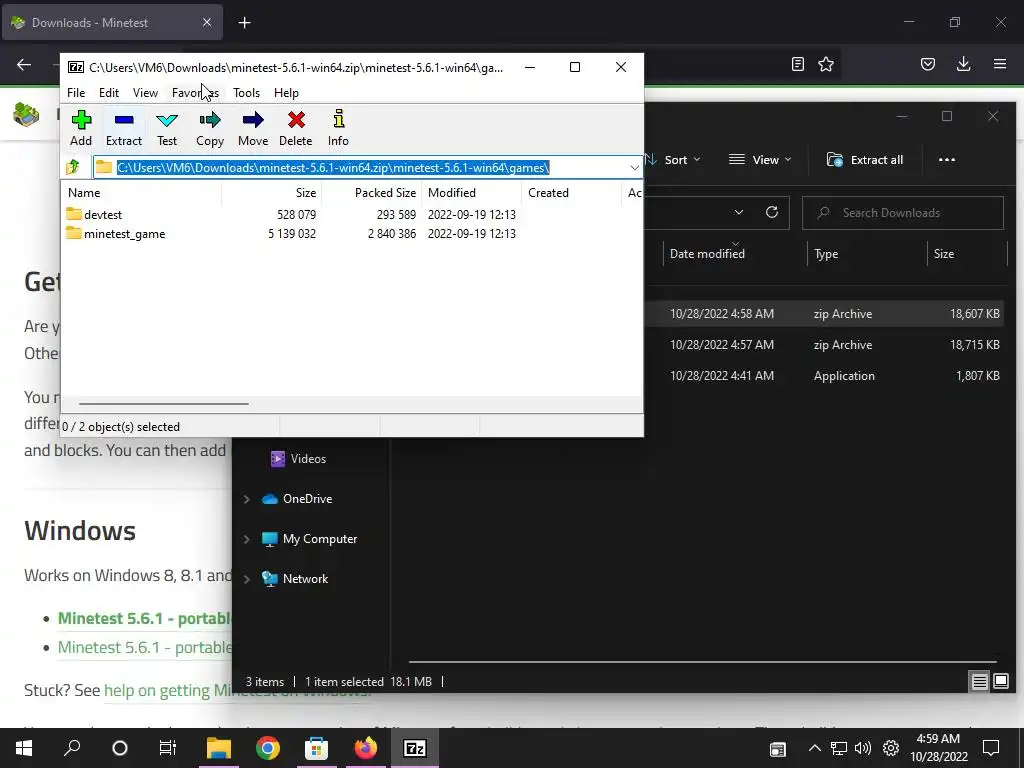Click the Extract icon in 7-Zip
1024x768 pixels.
point(123,129)
